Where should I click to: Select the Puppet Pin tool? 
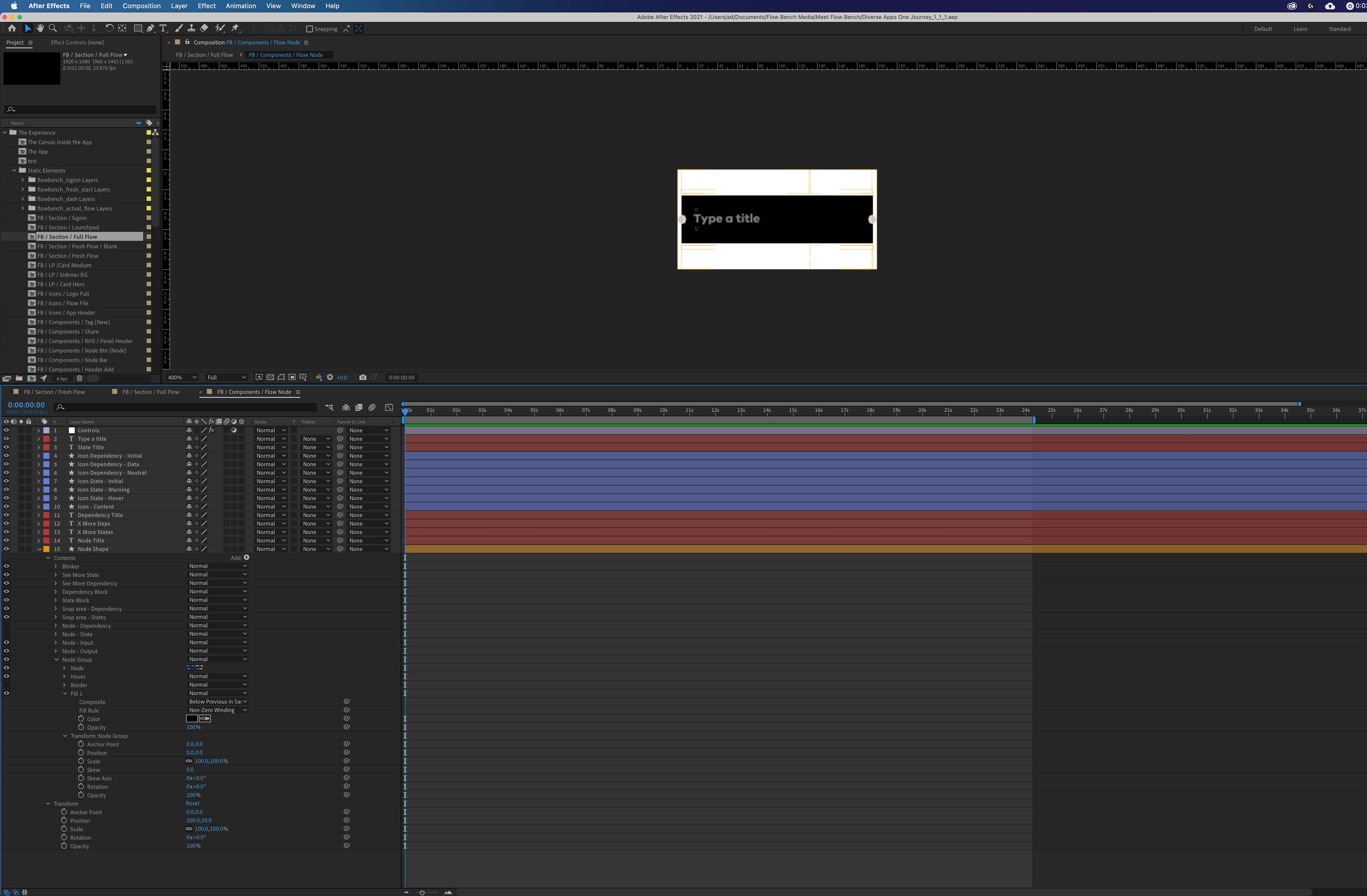coord(235,28)
